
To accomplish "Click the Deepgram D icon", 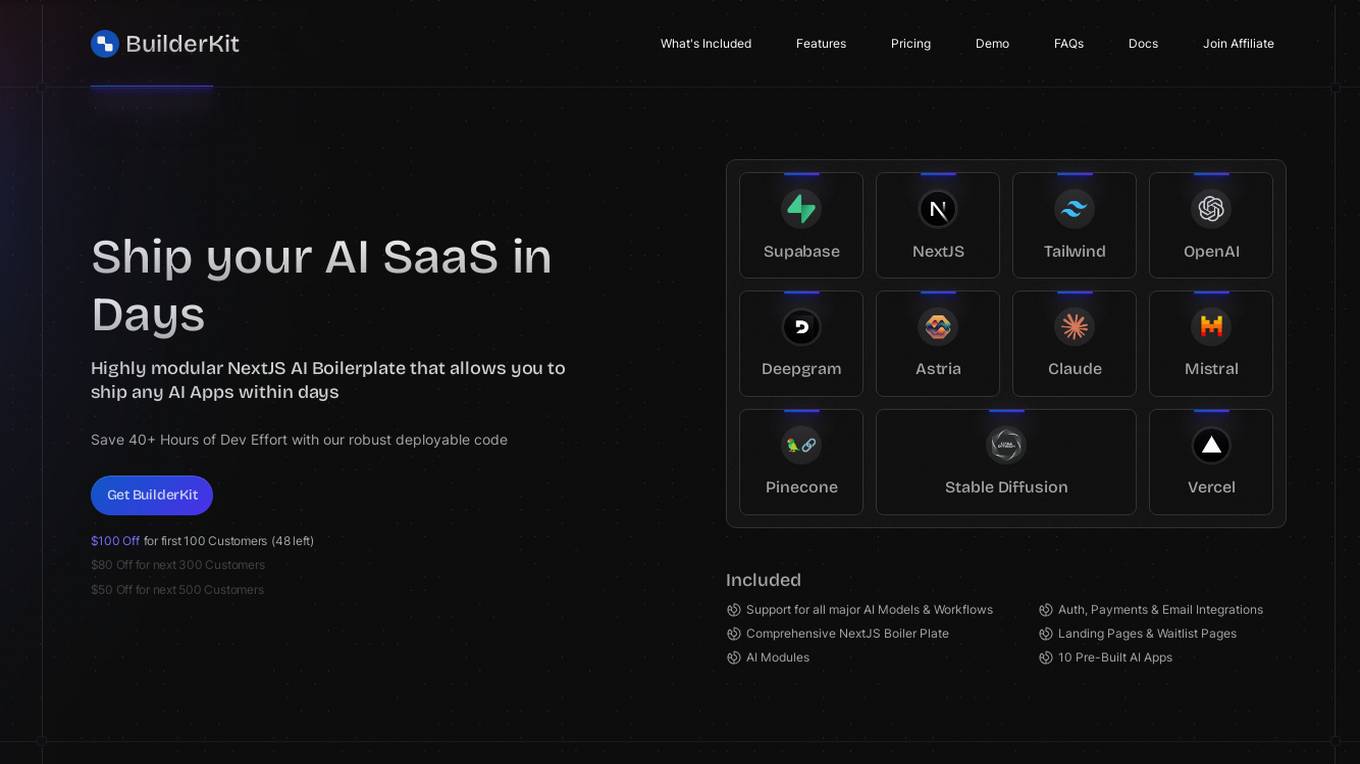I will [x=801, y=327].
